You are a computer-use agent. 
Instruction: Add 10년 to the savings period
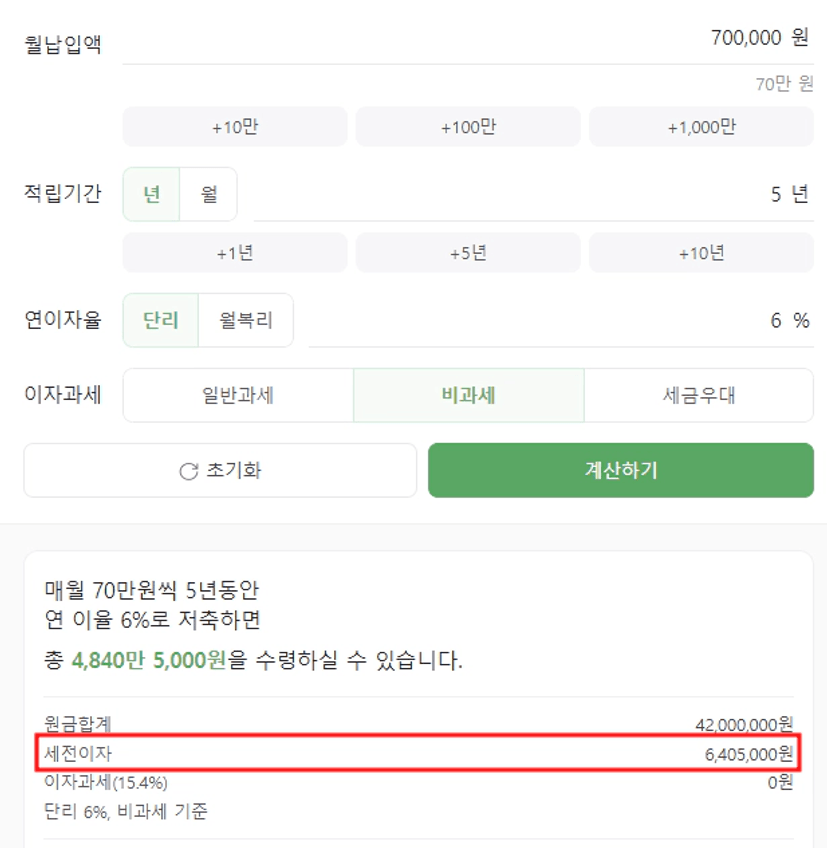pyautogui.click(x=701, y=253)
